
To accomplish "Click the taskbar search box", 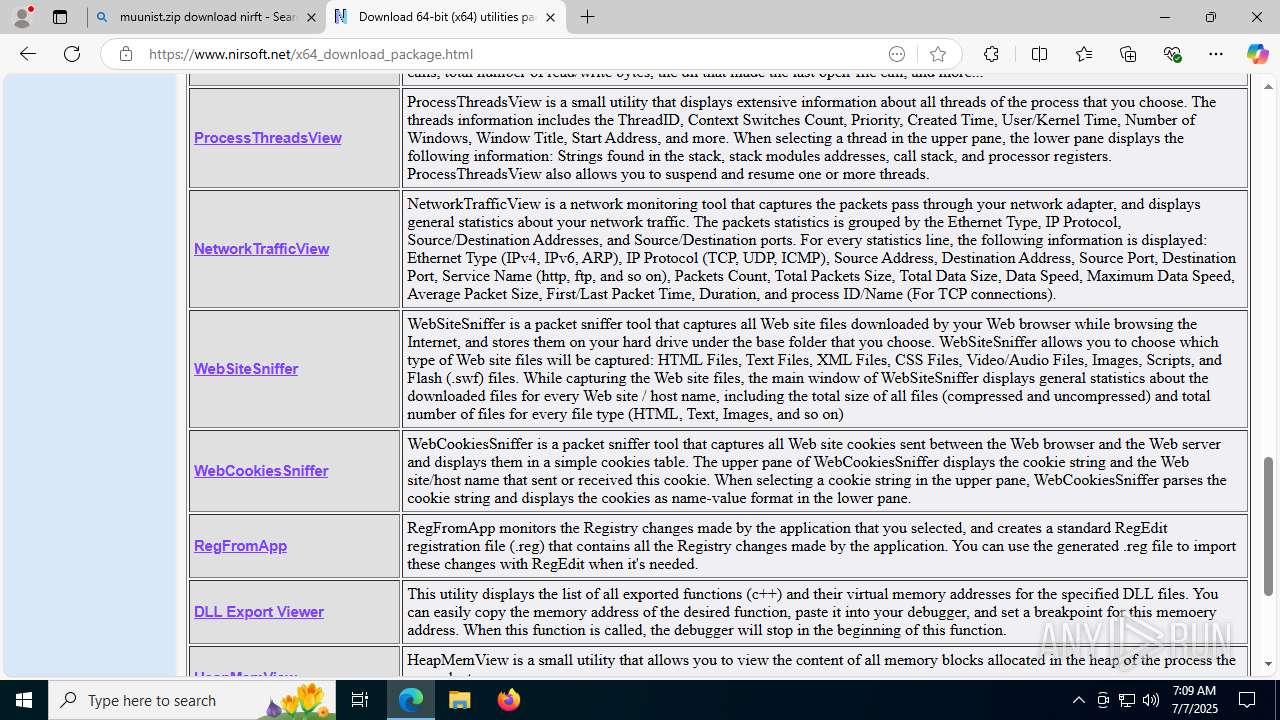I will point(192,700).
